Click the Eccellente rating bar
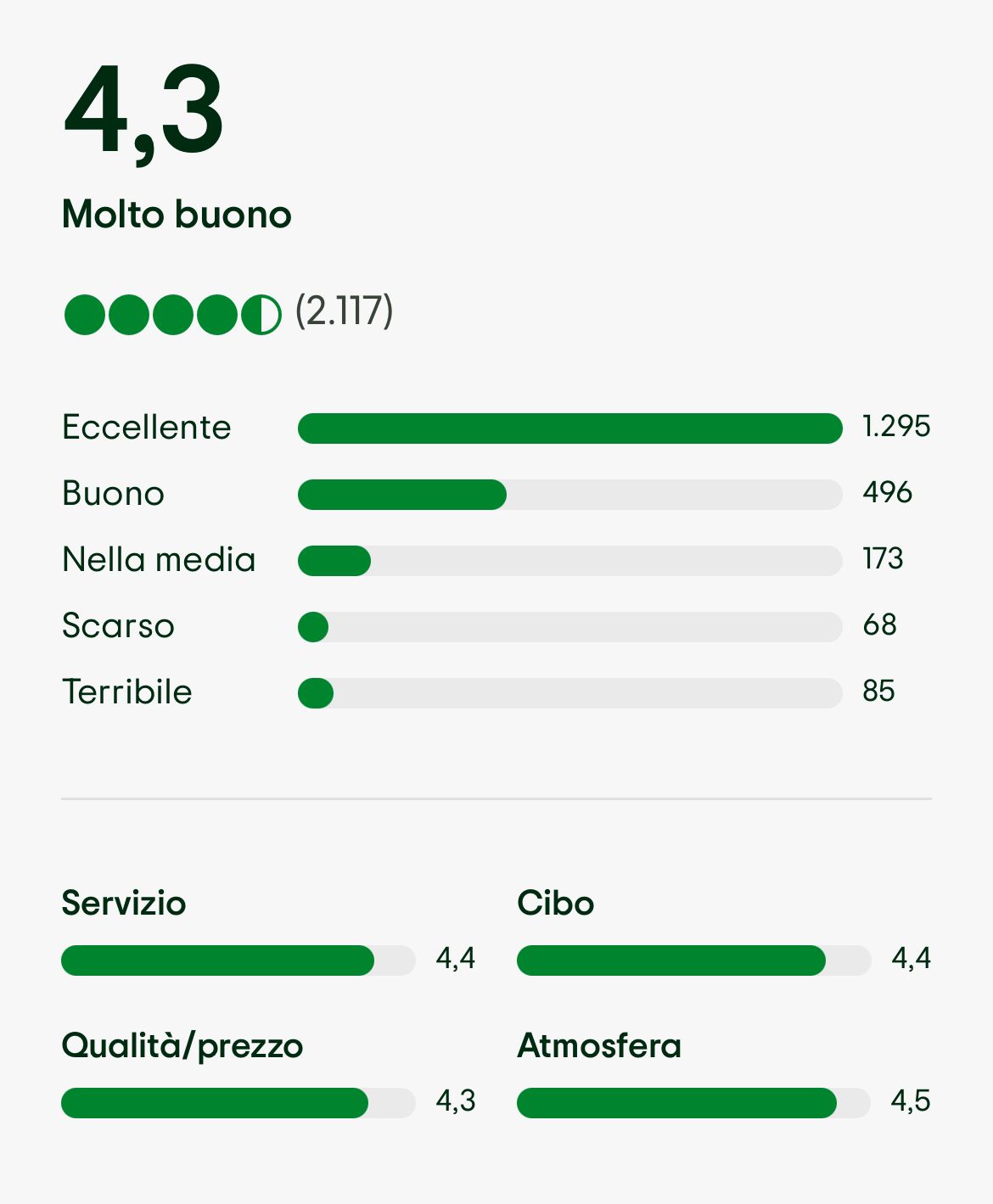Image resolution: width=993 pixels, height=1204 pixels. pos(569,428)
